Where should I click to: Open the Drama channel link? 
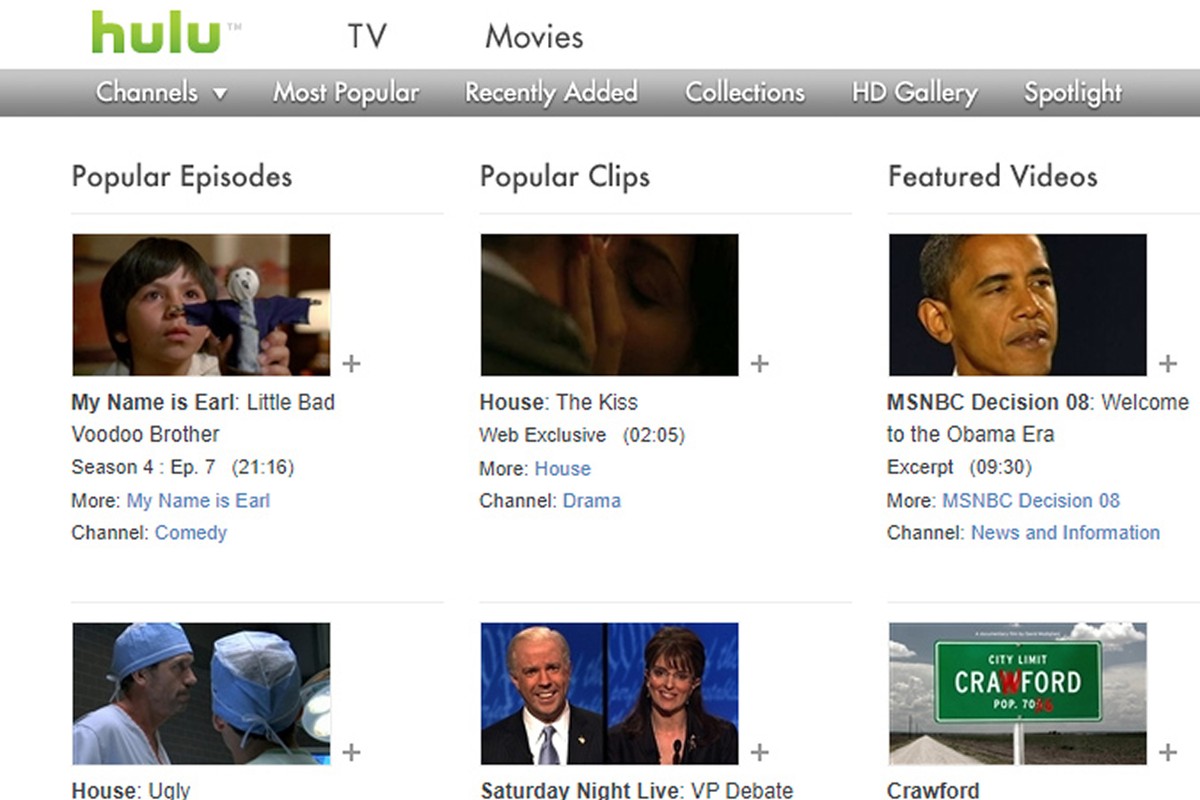coord(592,500)
